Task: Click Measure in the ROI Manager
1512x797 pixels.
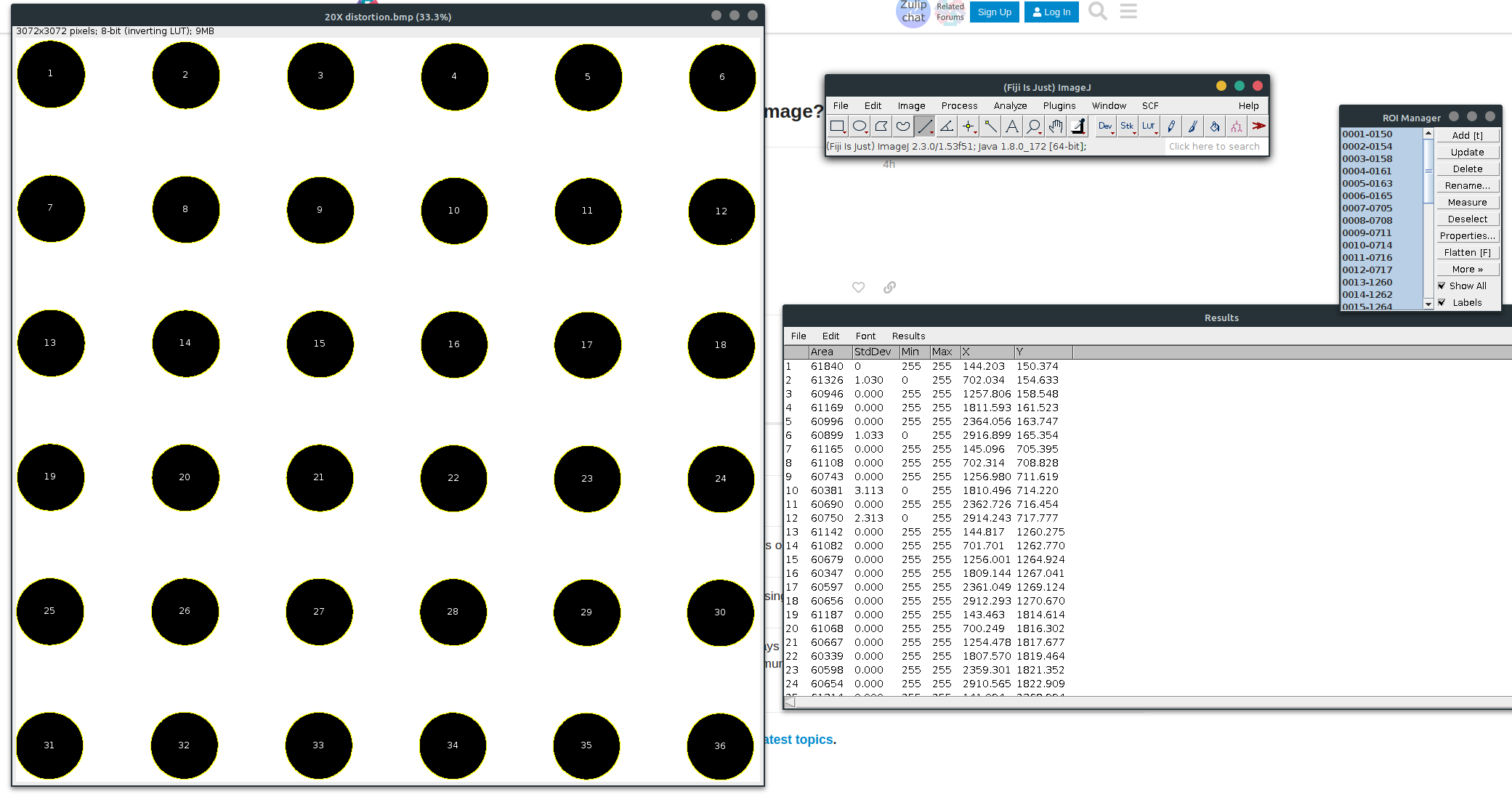Action: [1467, 202]
